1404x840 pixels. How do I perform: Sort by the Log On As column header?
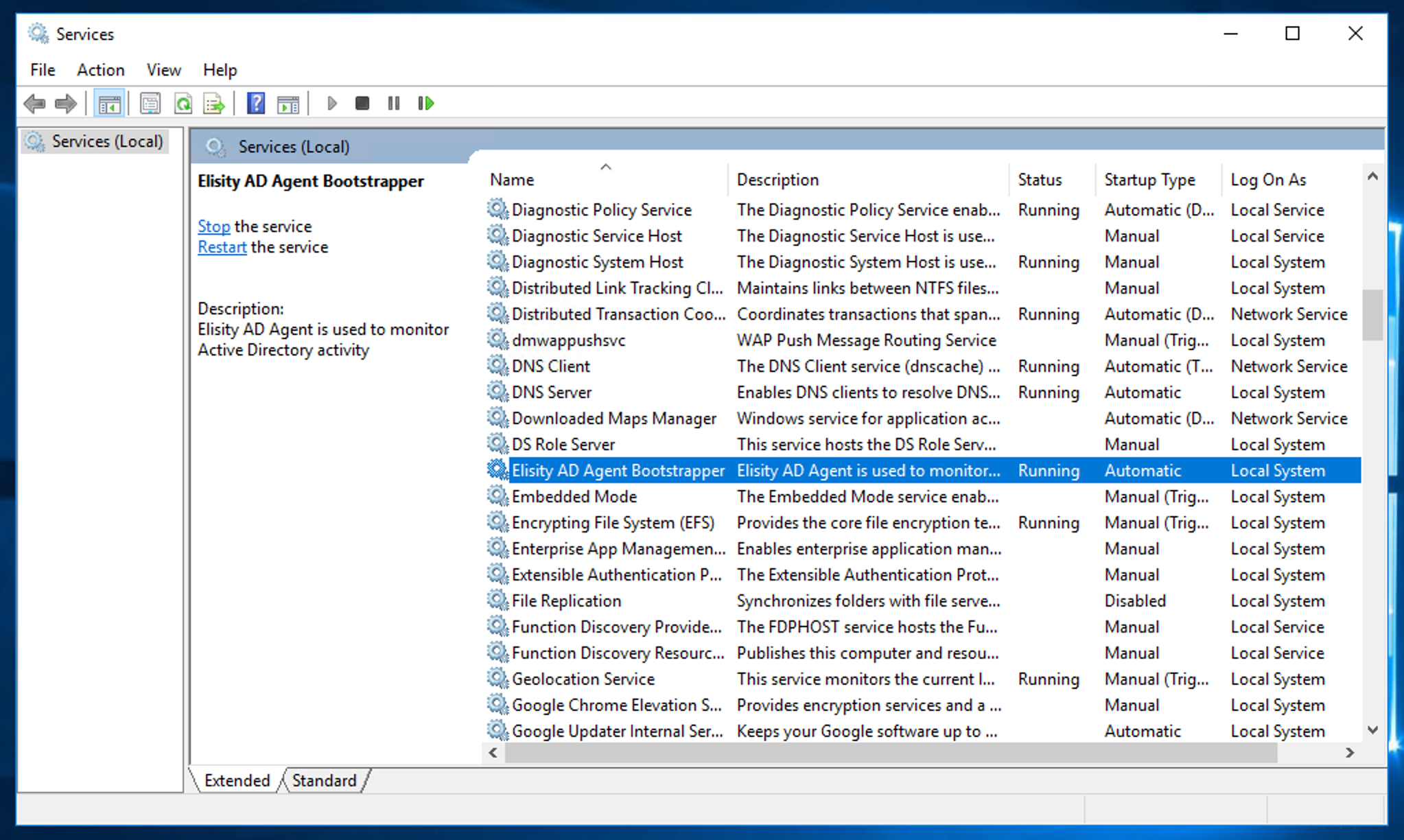(1291, 180)
